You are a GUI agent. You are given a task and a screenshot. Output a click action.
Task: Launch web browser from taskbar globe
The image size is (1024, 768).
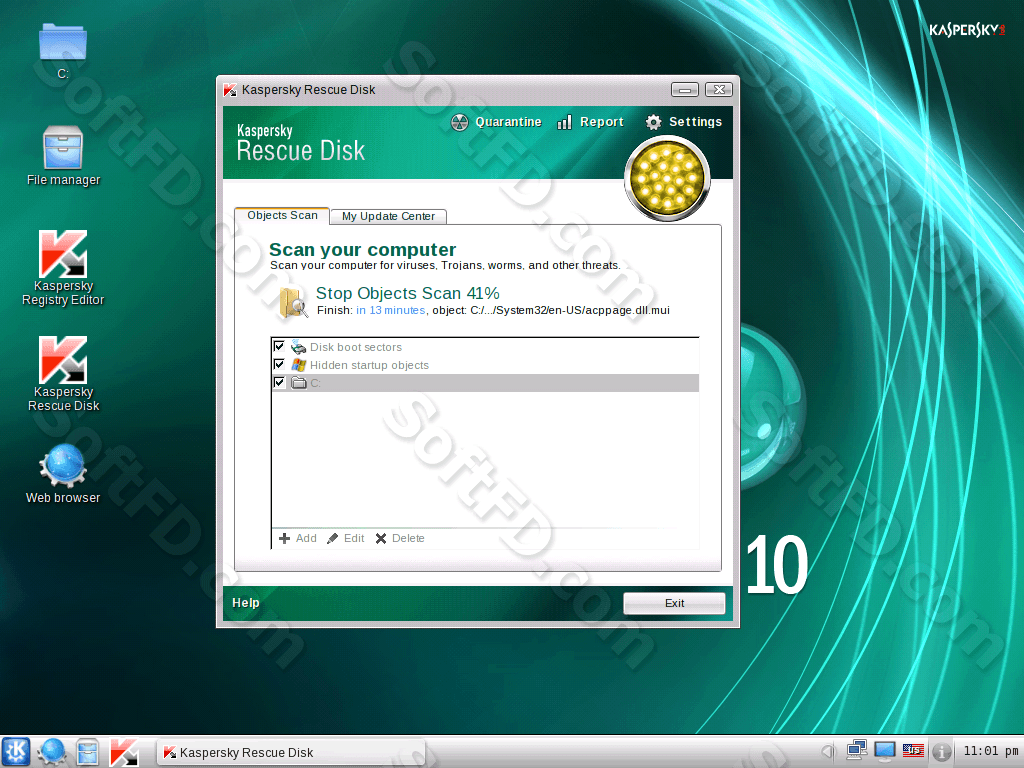[x=52, y=752]
